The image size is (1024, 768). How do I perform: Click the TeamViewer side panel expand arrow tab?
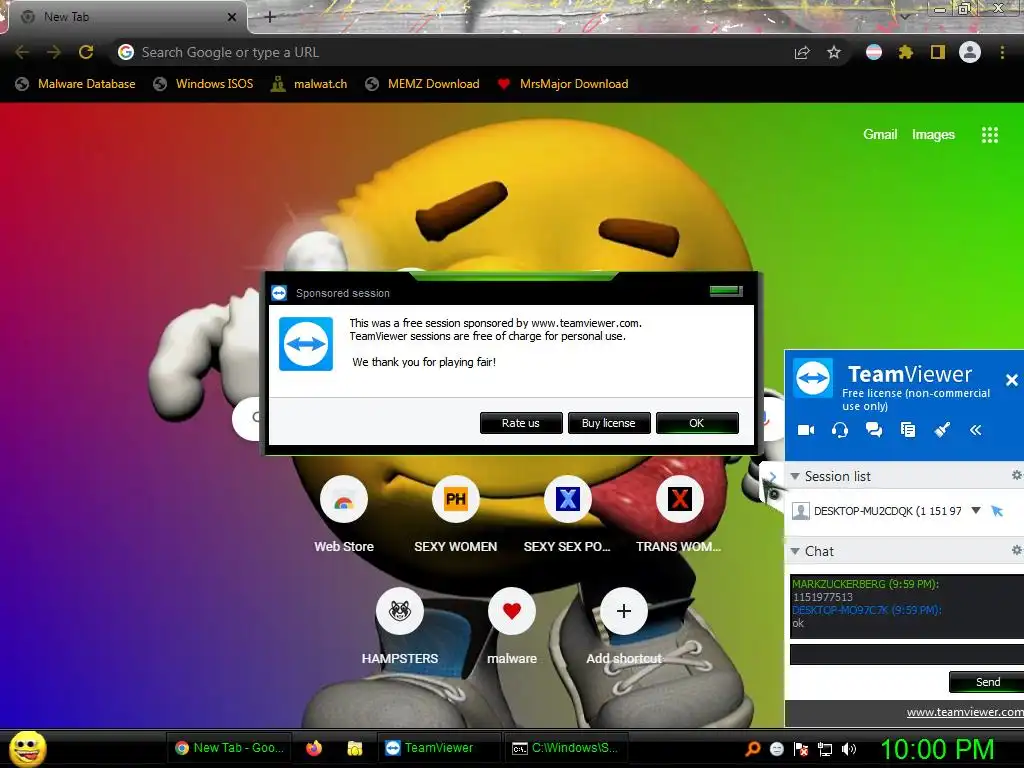[x=772, y=477]
